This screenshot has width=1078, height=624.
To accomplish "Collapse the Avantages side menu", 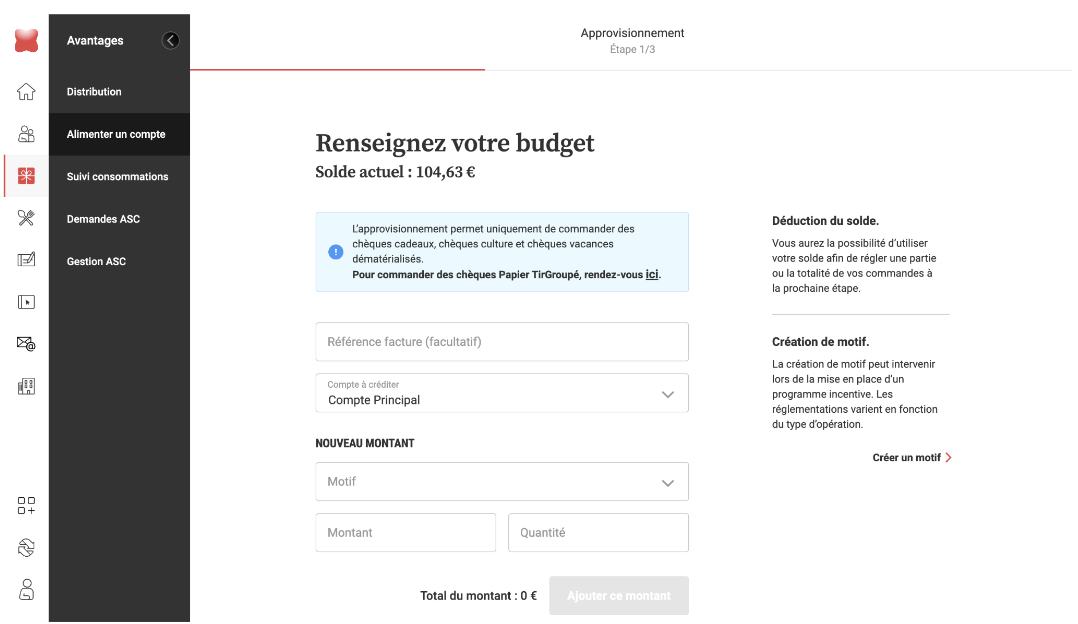I will click(170, 41).
